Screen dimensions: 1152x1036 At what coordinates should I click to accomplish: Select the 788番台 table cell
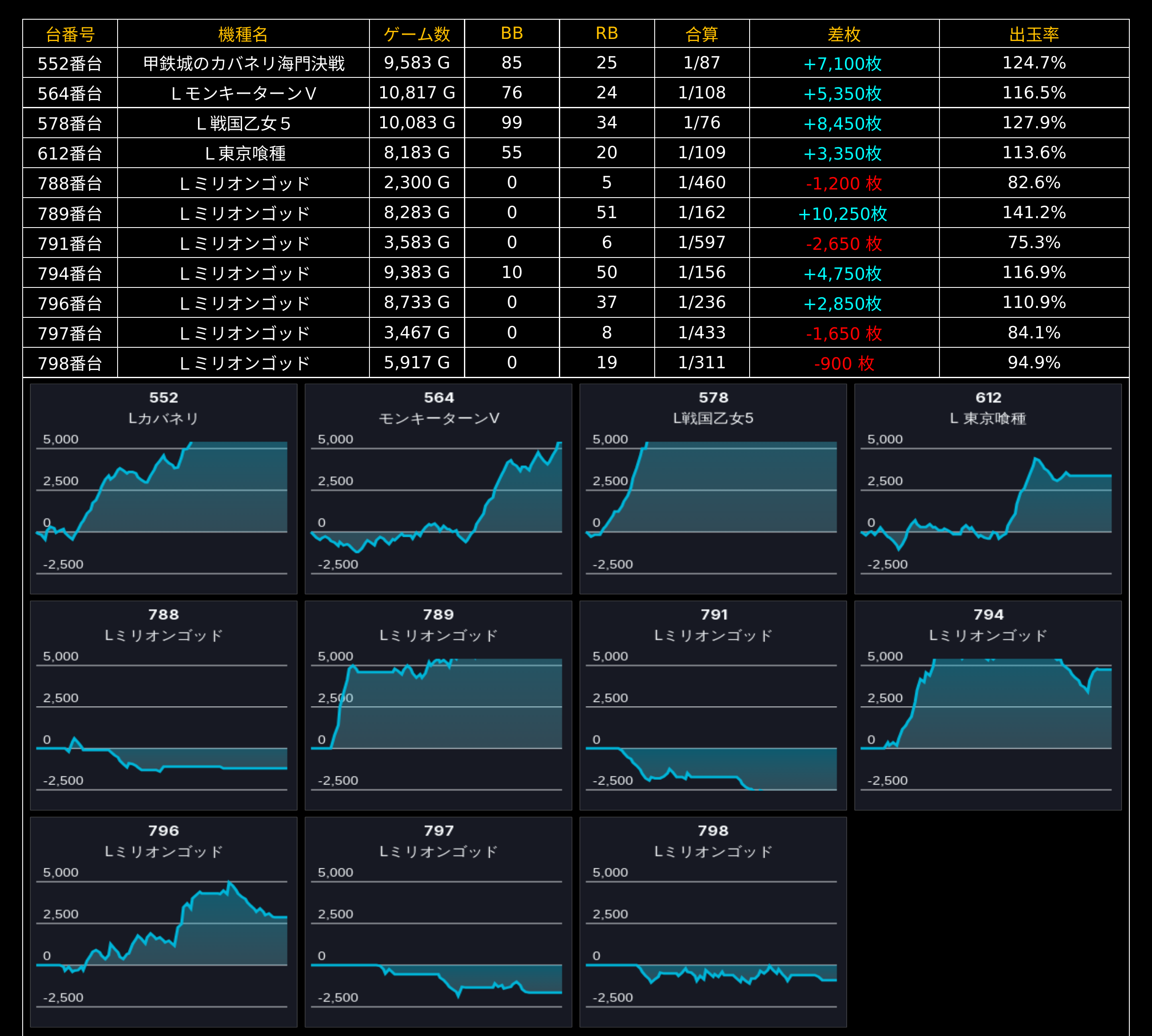[70, 183]
